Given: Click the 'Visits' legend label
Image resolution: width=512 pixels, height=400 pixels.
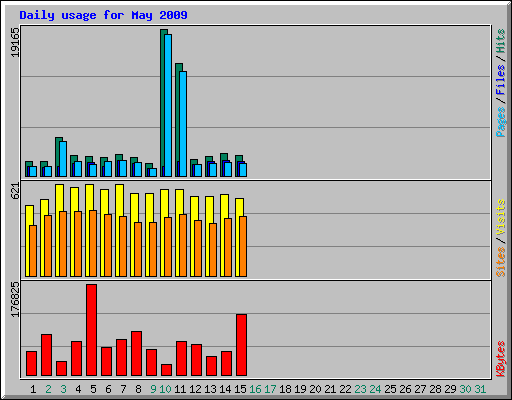Looking at the screenshot, I should pyautogui.click(x=501, y=218).
